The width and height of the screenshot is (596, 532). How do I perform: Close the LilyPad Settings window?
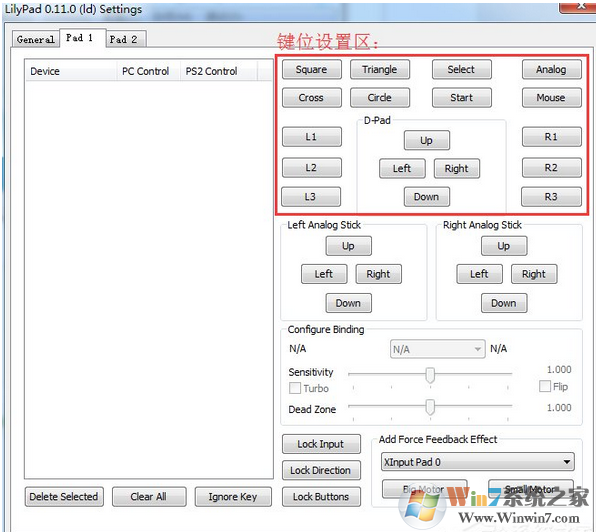tap(578, 7)
